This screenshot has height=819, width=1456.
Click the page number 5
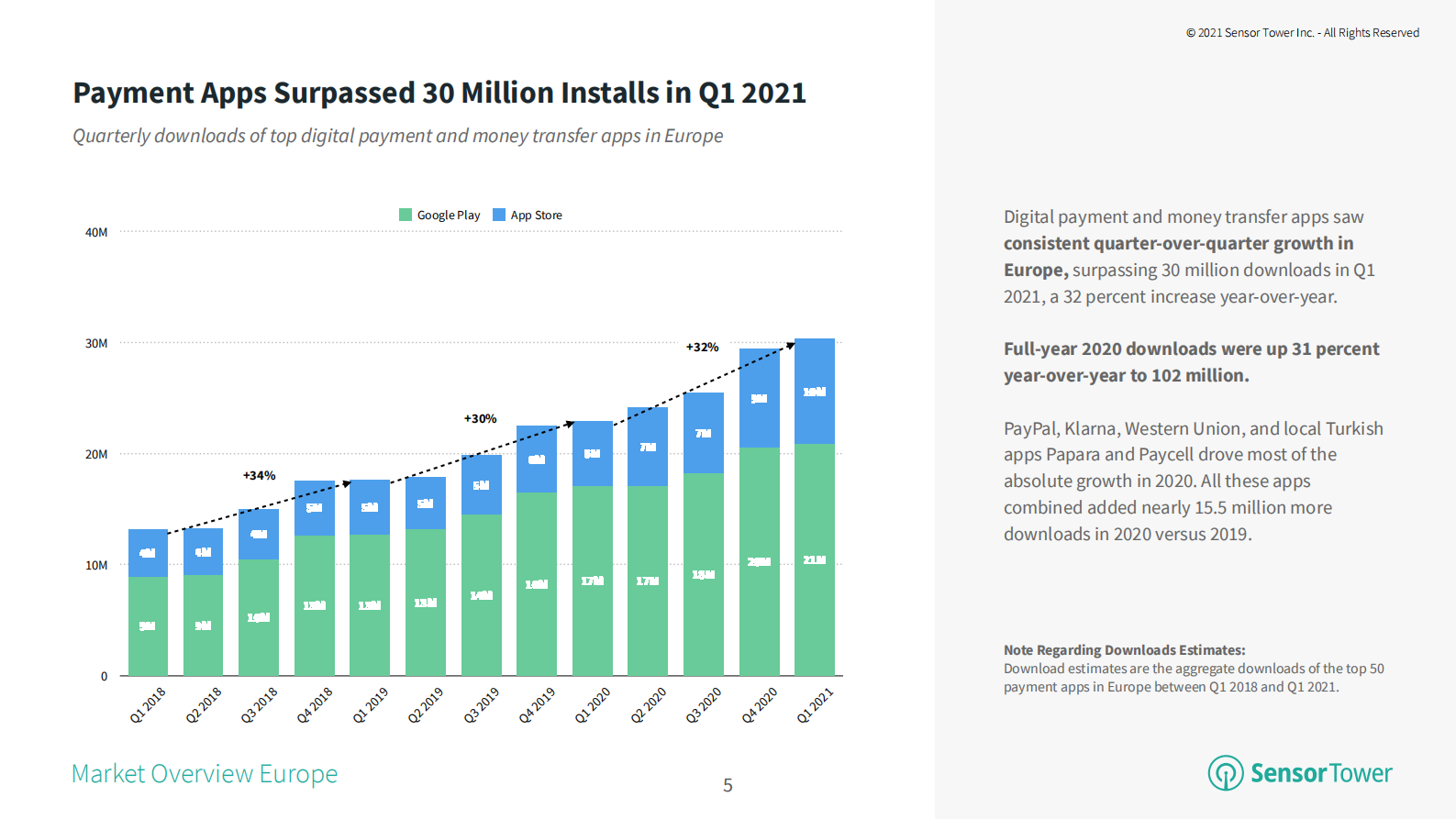728,785
